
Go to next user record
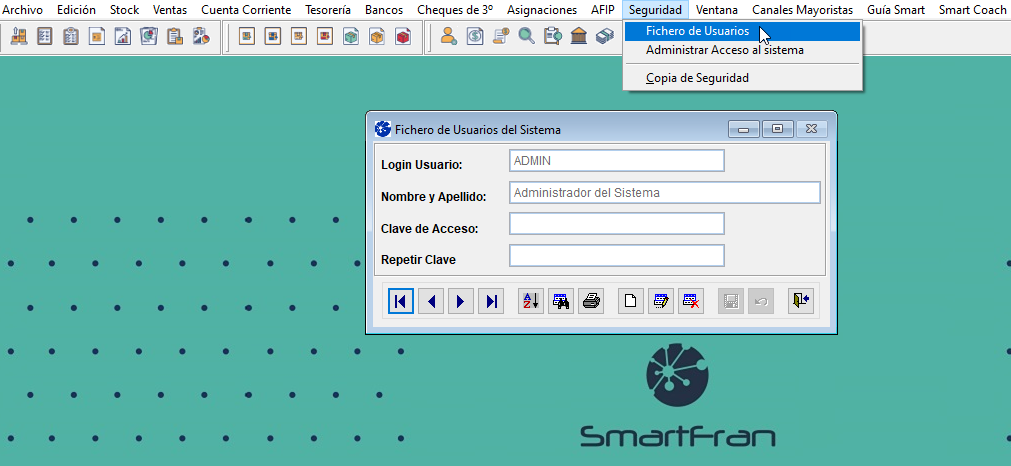[x=461, y=301]
